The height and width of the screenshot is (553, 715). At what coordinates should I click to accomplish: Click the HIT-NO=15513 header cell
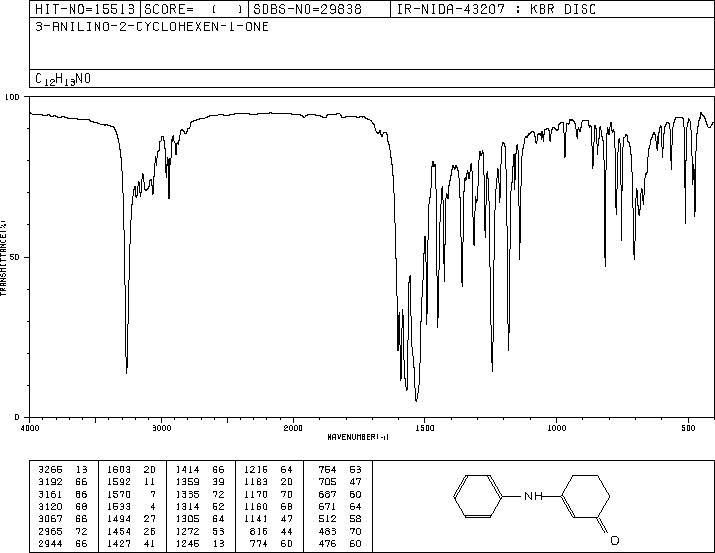85,9
